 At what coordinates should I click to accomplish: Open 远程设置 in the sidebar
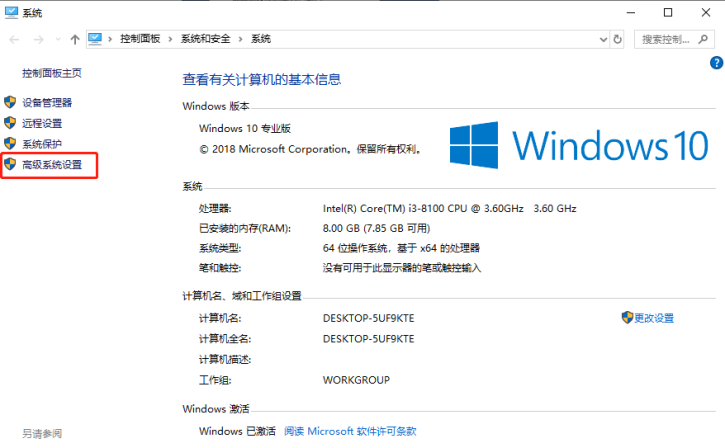42,123
